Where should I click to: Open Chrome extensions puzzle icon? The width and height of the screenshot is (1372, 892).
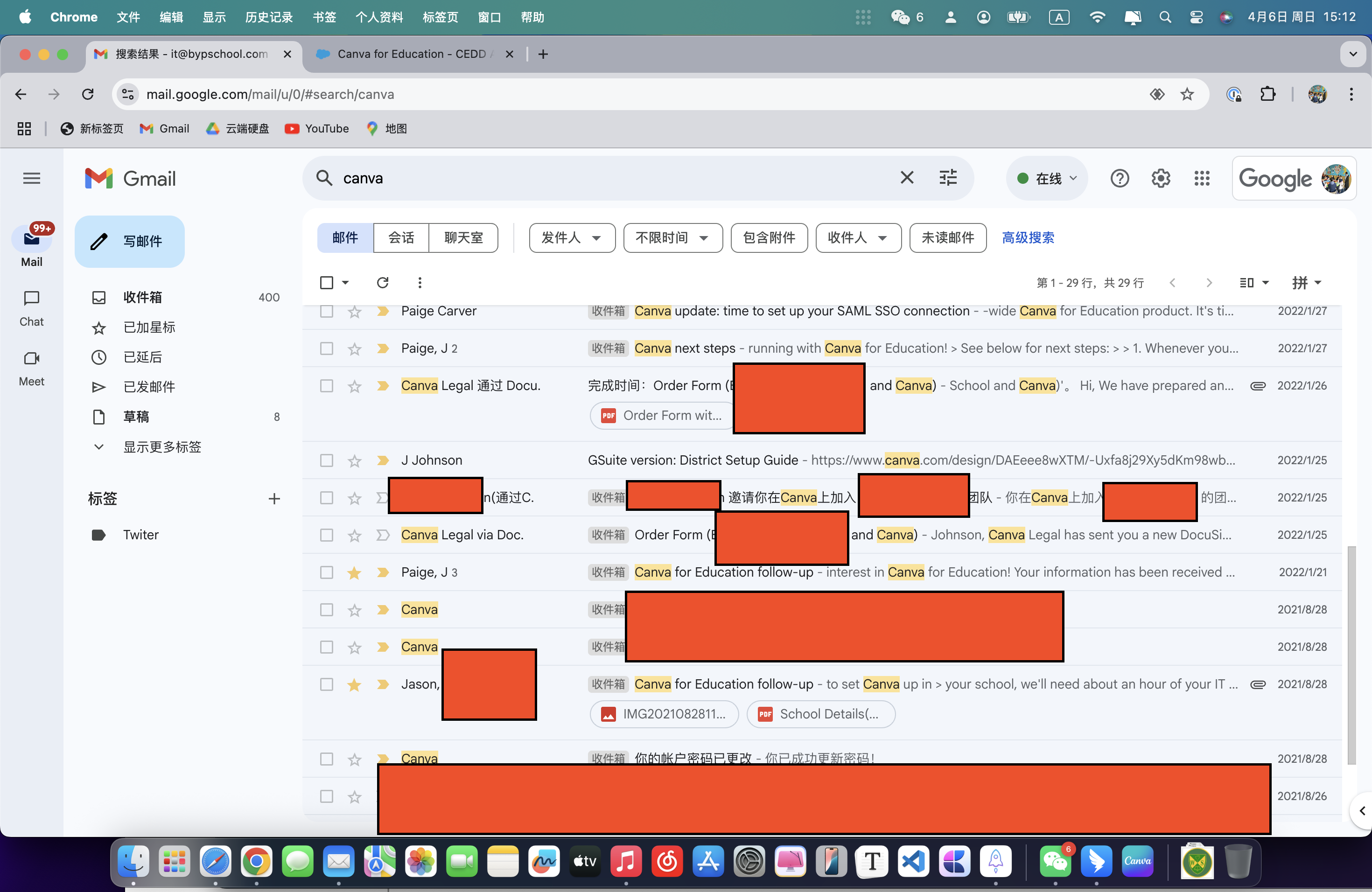(x=1267, y=95)
